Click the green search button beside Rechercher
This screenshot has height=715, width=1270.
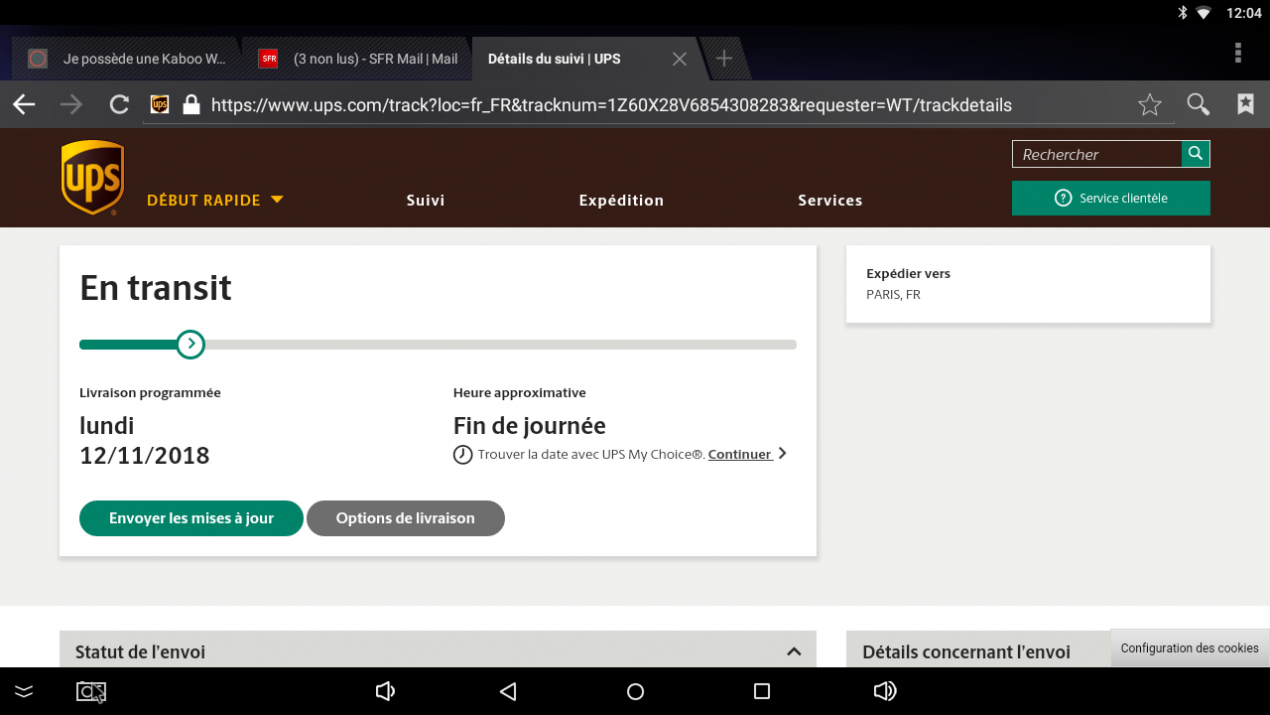point(1196,154)
